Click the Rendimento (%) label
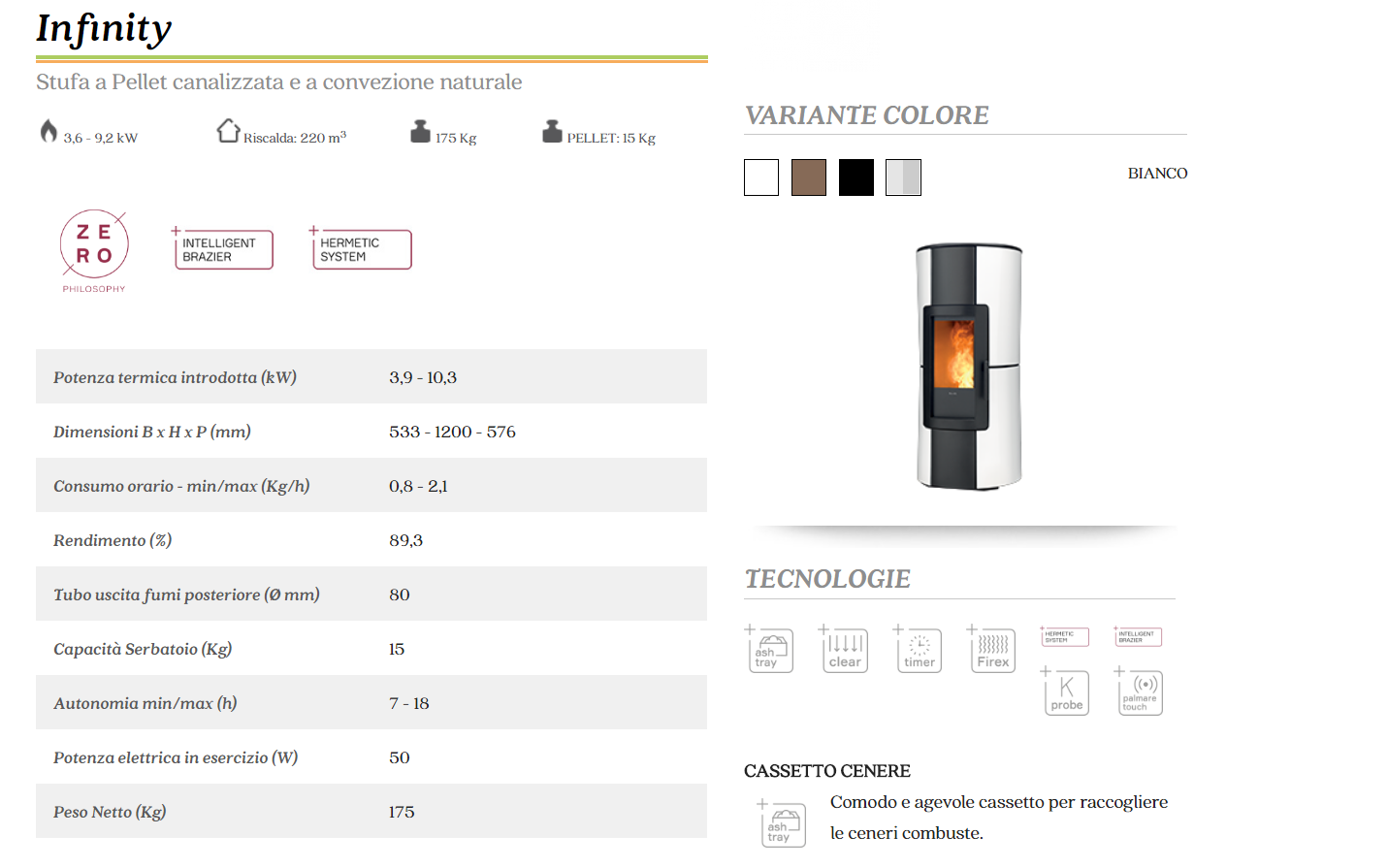This screenshot has width=1388, height=868. click(113, 540)
